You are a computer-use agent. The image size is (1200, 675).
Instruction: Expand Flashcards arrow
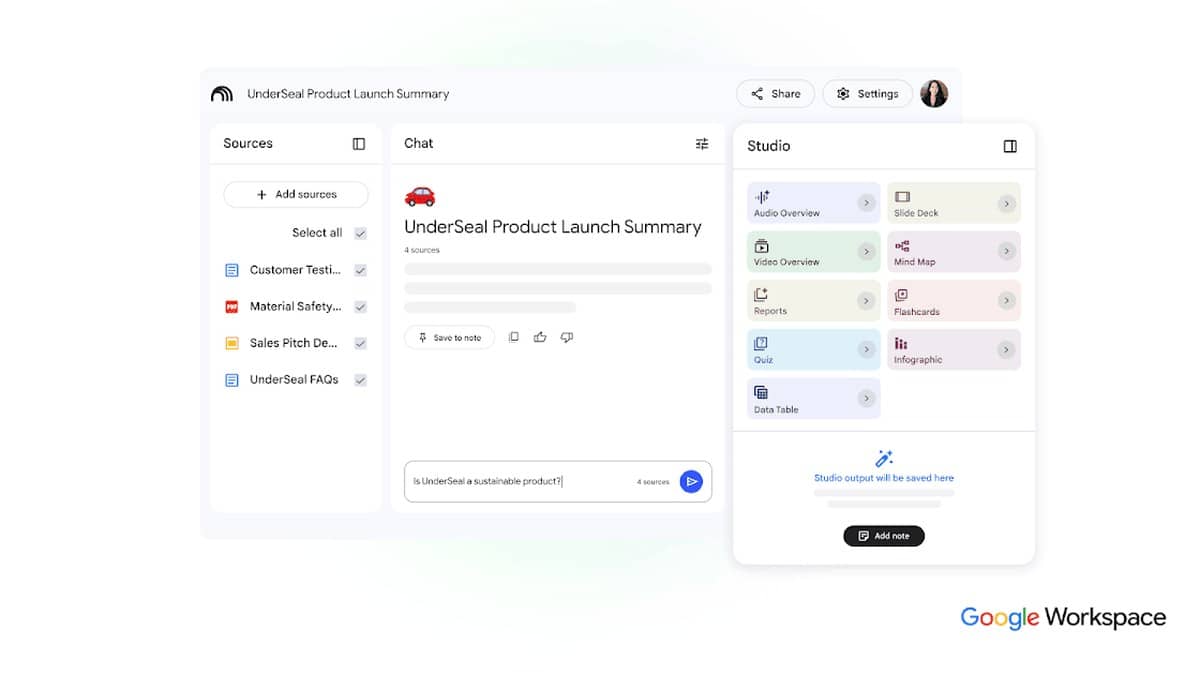[1006, 301]
